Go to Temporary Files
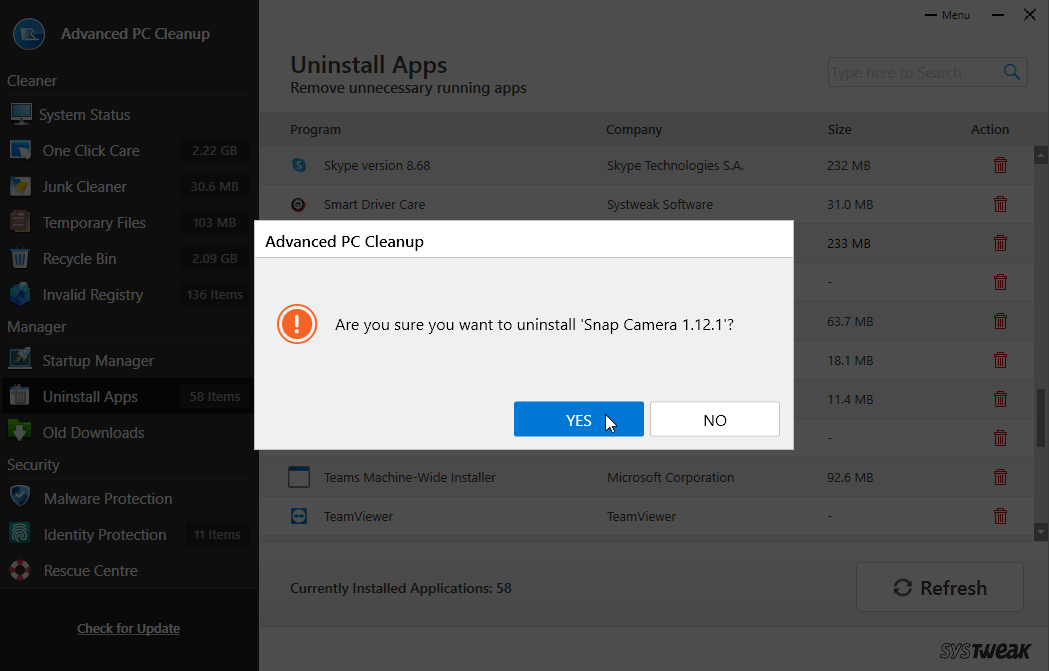The image size is (1049, 671). coord(93,223)
